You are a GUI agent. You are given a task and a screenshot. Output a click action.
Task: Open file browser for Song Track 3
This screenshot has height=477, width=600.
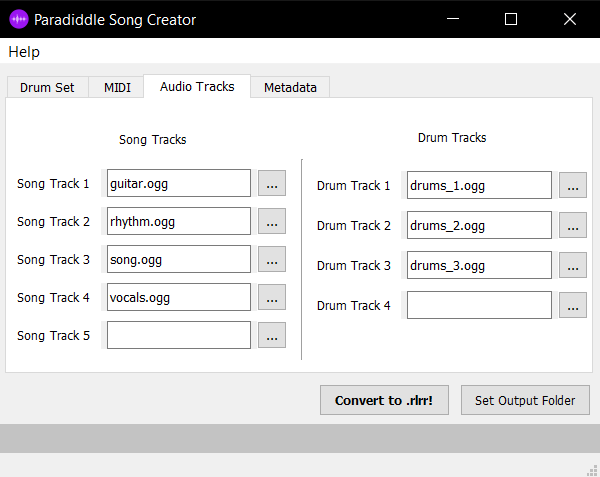point(272,260)
